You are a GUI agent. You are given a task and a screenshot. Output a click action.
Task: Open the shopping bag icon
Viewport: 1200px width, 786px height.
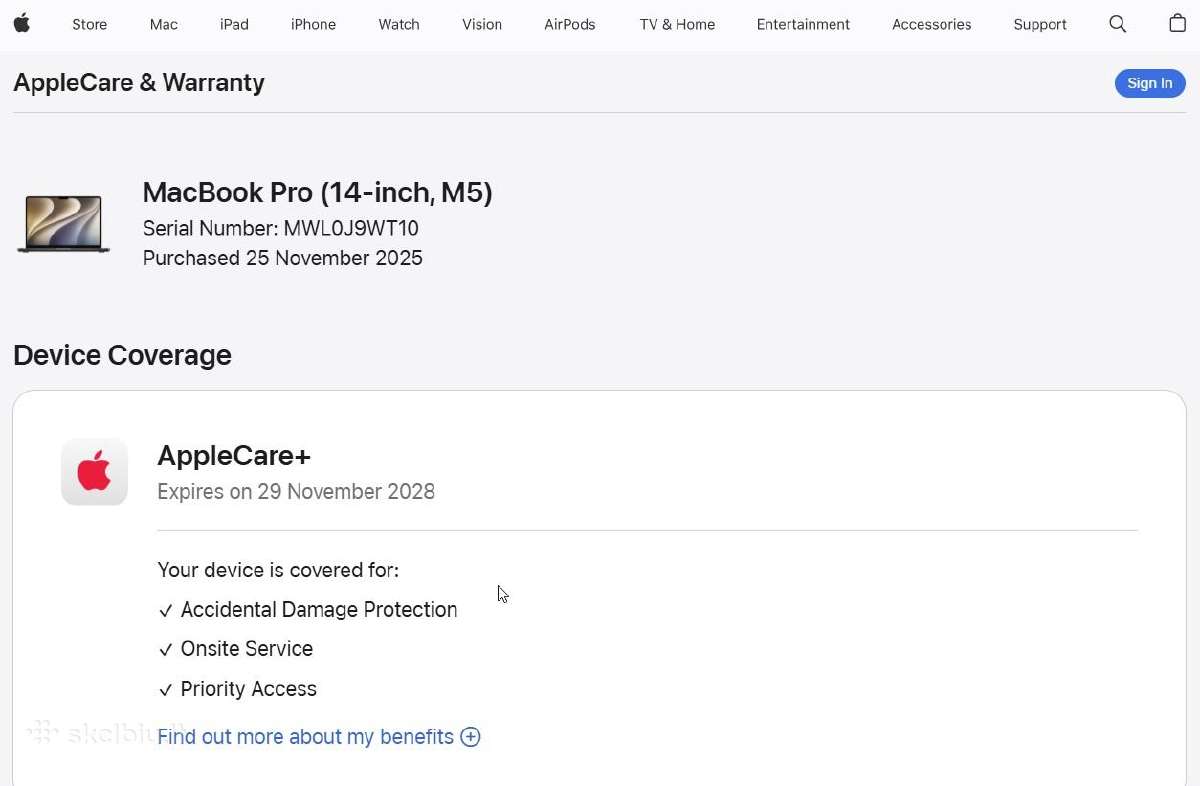(1178, 23)
